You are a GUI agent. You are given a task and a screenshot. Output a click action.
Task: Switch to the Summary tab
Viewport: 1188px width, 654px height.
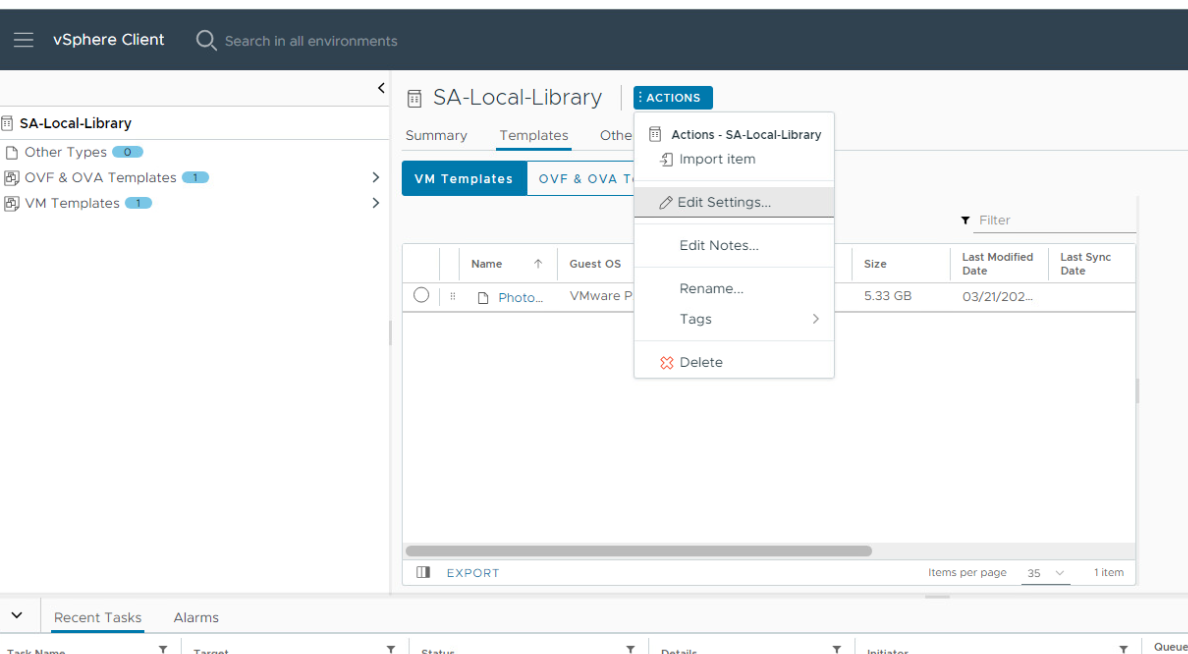(436, 136)
